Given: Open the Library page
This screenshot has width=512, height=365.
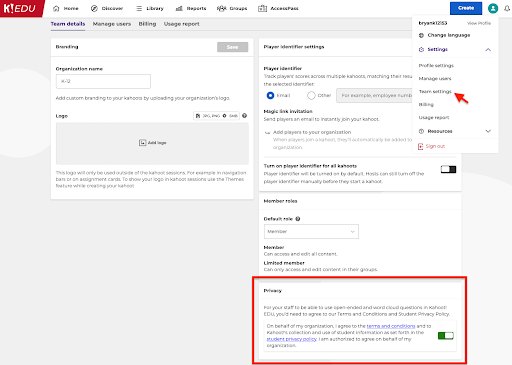Looking at the screenshot, I should (x=150, y=8).
